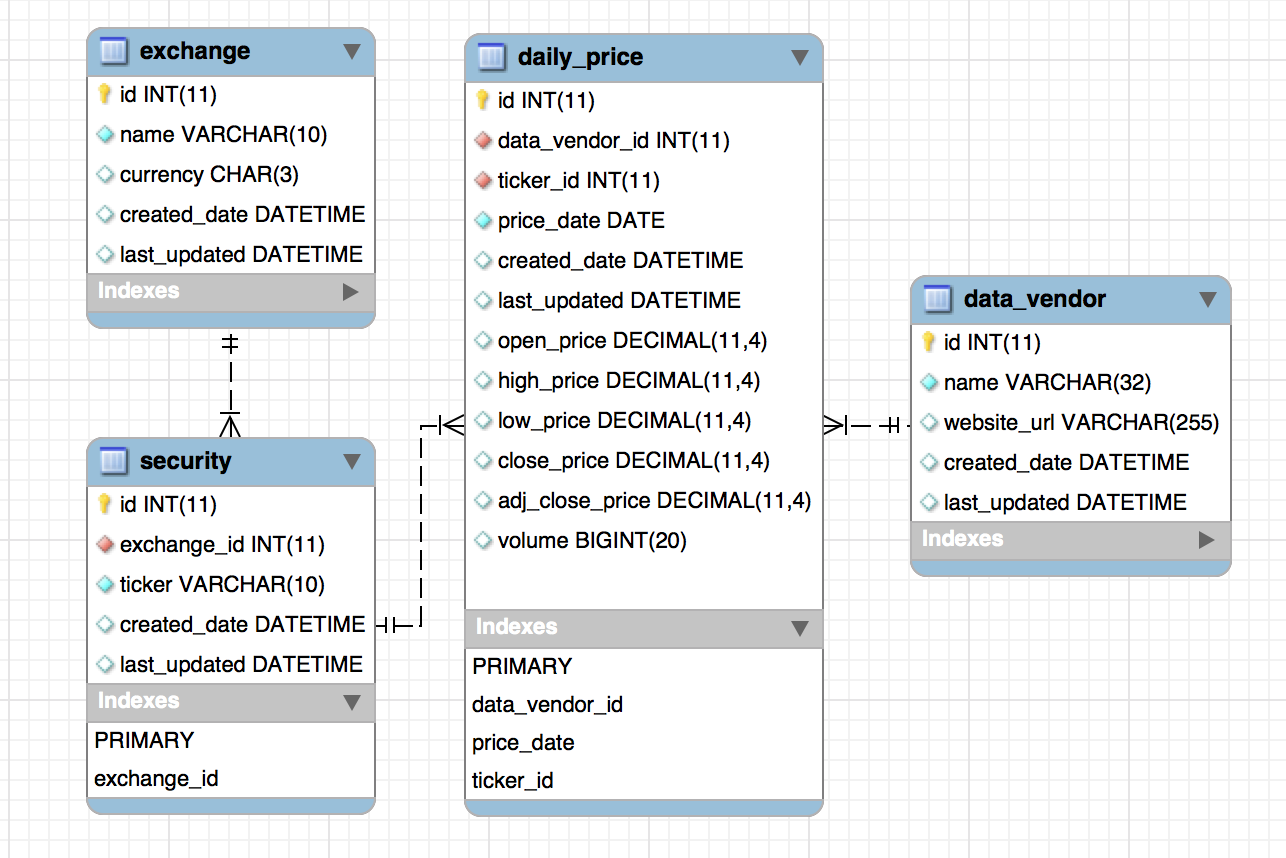Collapse the security Indexes section arrow
Image resolution: width=1286 pixels, height=858 pixels.
351,702
